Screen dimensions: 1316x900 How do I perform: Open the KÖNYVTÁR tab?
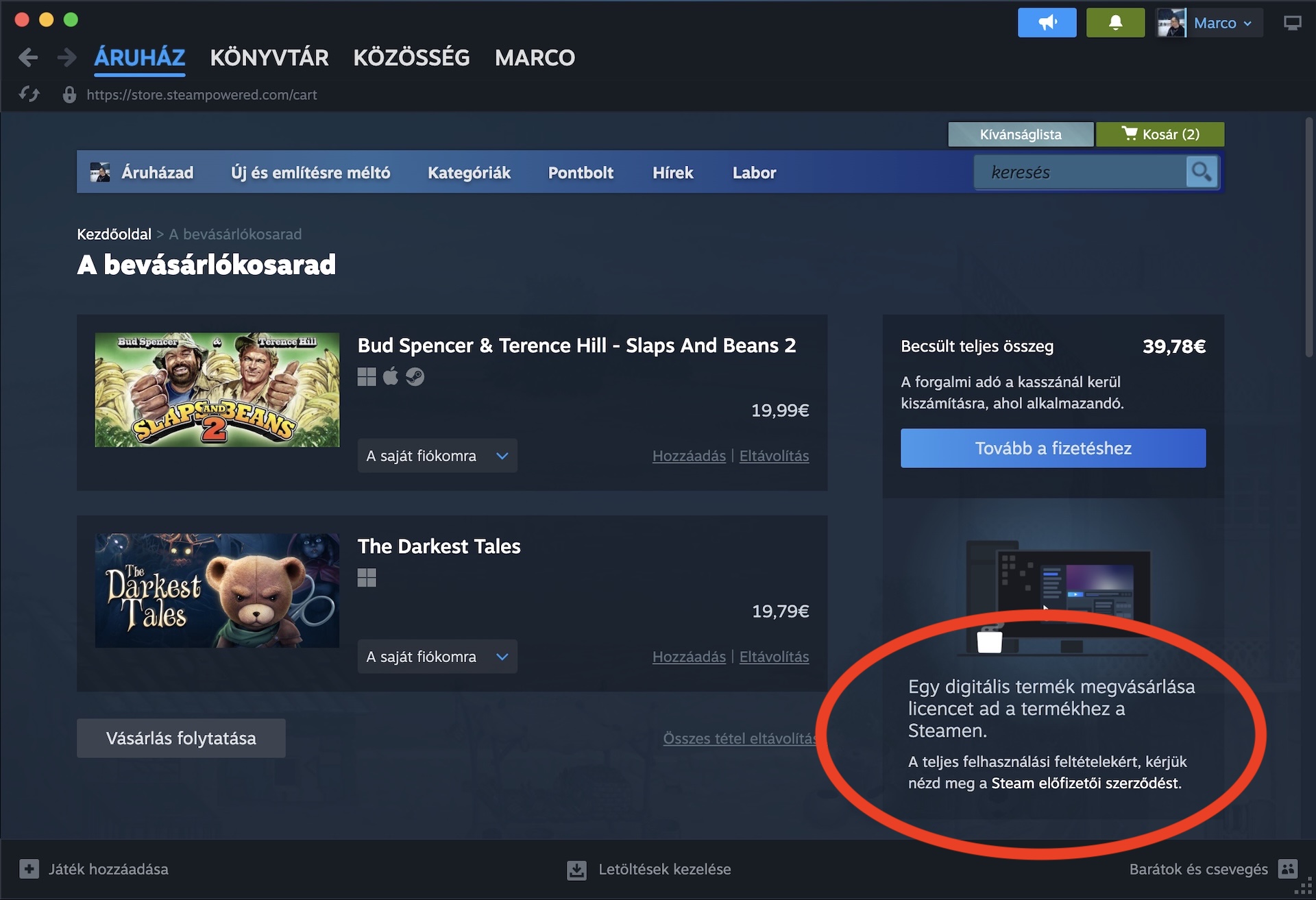(x=269, y=58)
